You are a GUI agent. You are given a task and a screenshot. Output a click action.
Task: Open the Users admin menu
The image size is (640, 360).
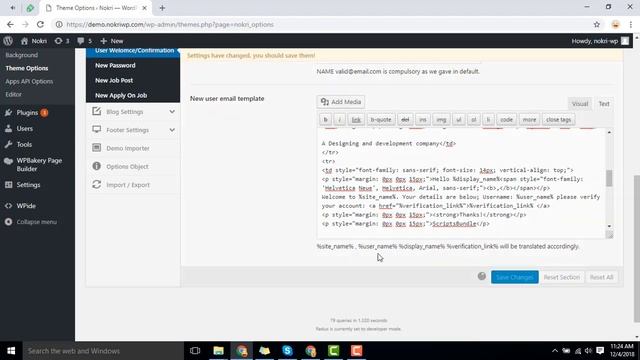(24, 129)
